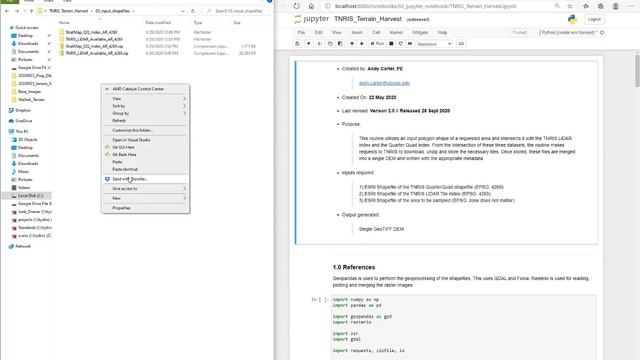Image resolution: width=640 pixels, height=360 pixels.
Task: Expand the Group by submenu
Action: coord(145,113)
